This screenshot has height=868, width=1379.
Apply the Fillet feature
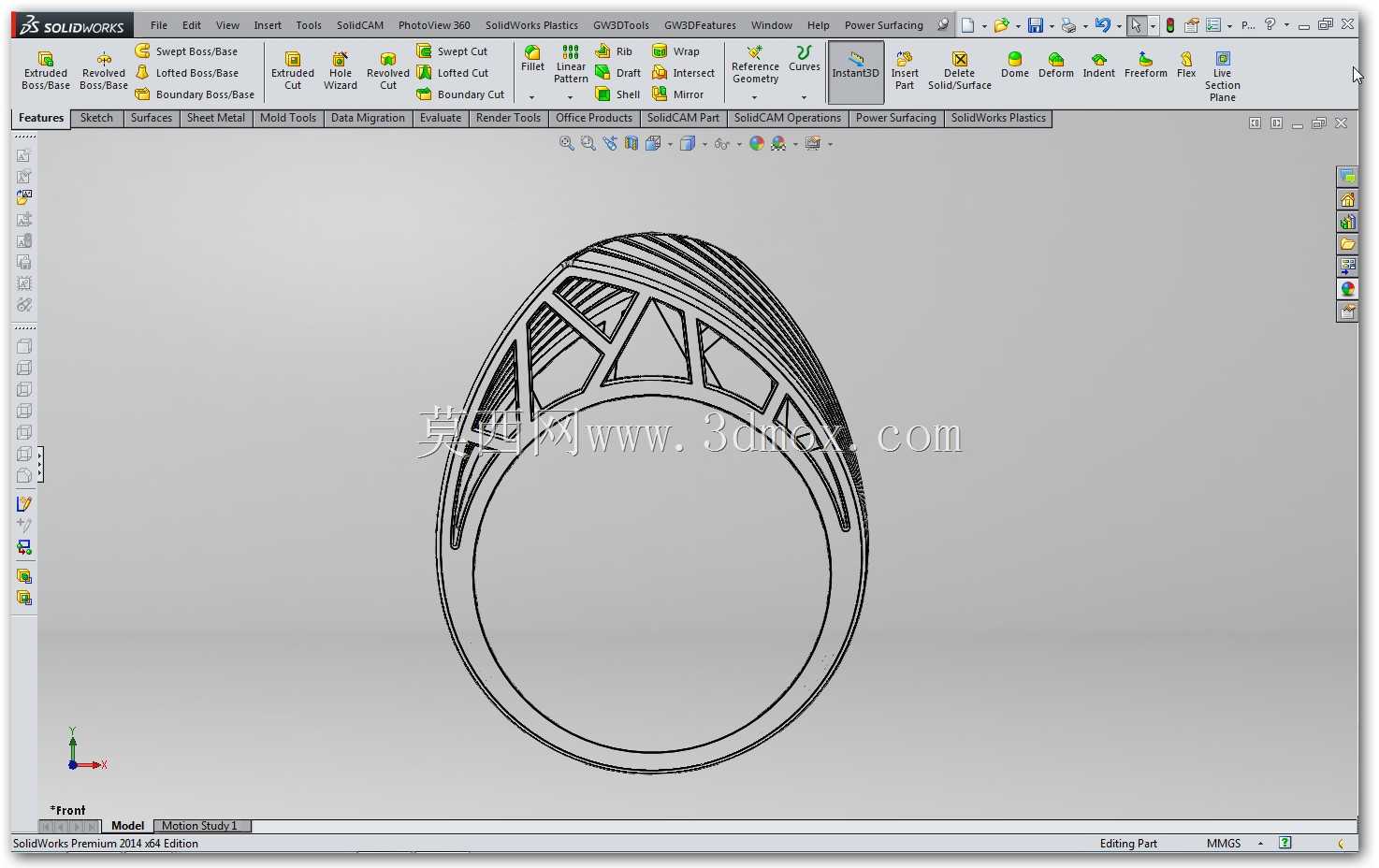[532, 58]
